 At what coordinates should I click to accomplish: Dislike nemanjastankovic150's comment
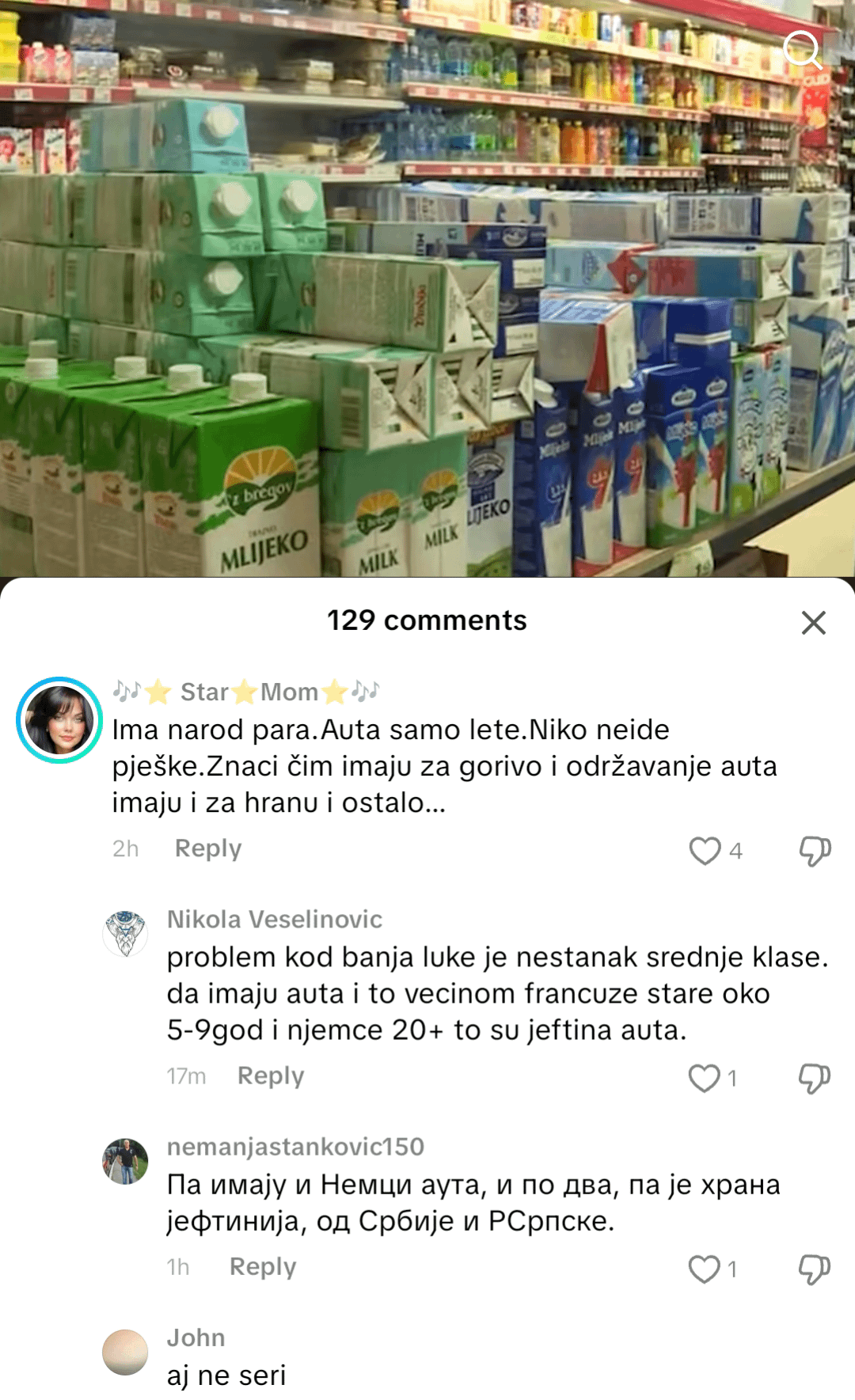pyautogui.click(x=815, y=1269)
